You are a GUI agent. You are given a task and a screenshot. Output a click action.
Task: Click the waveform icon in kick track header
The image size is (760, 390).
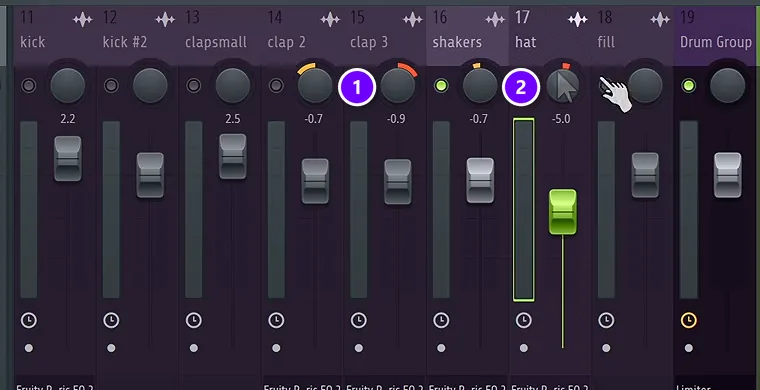point(82,20)
